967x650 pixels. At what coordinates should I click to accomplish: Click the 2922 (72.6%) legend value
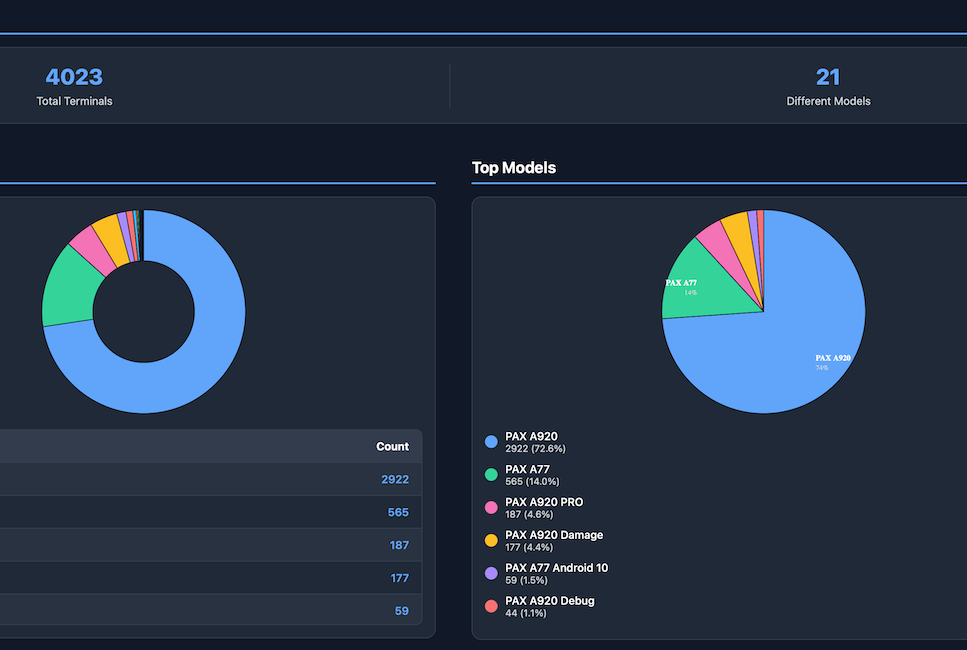coord(535,448)
